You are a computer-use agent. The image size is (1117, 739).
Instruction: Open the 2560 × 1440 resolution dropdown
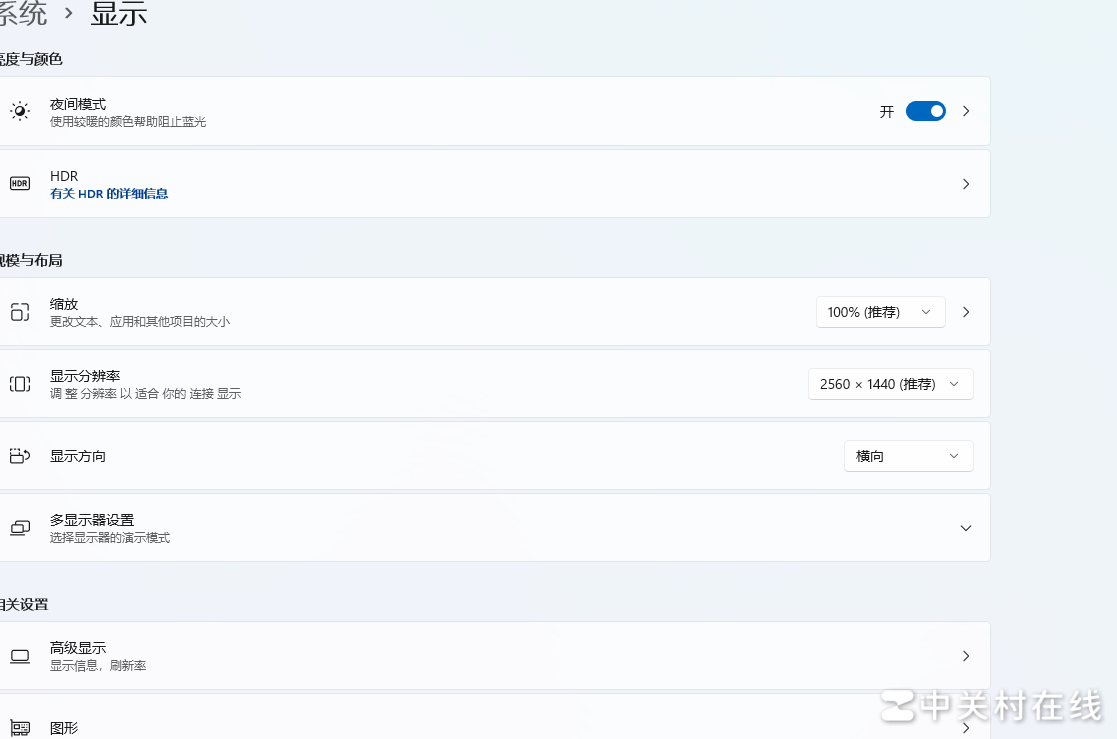[890, 384]
